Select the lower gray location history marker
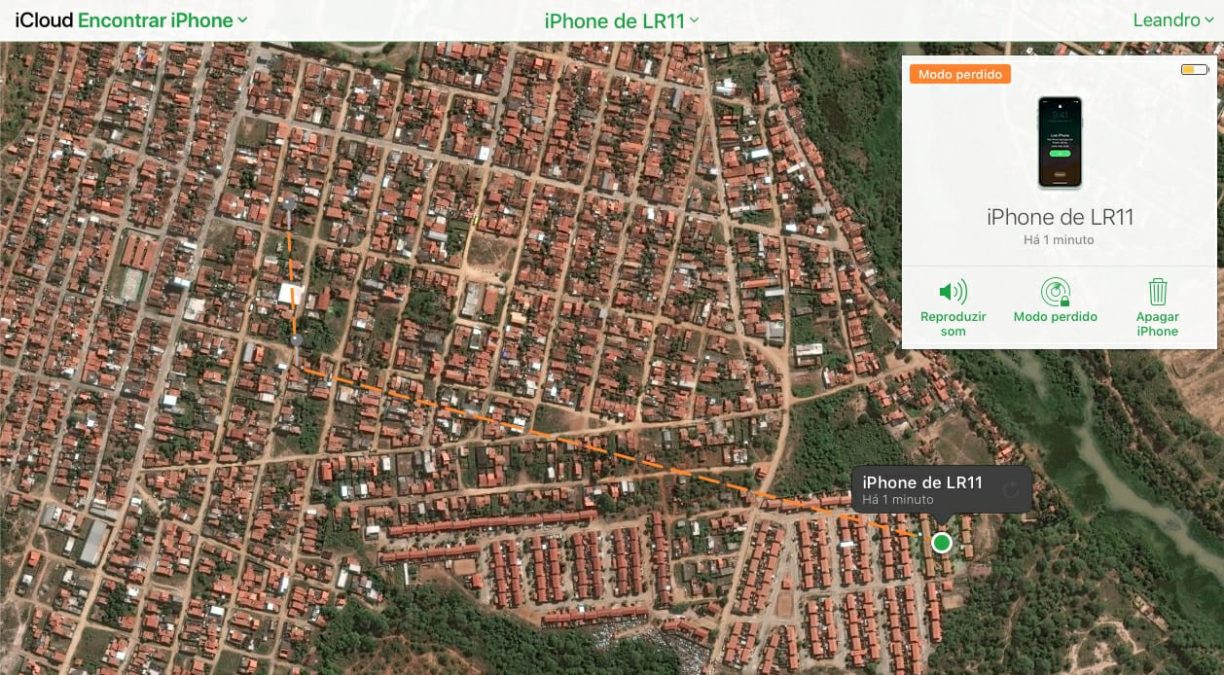This screenshot has width=1224, height=675. 296,342
